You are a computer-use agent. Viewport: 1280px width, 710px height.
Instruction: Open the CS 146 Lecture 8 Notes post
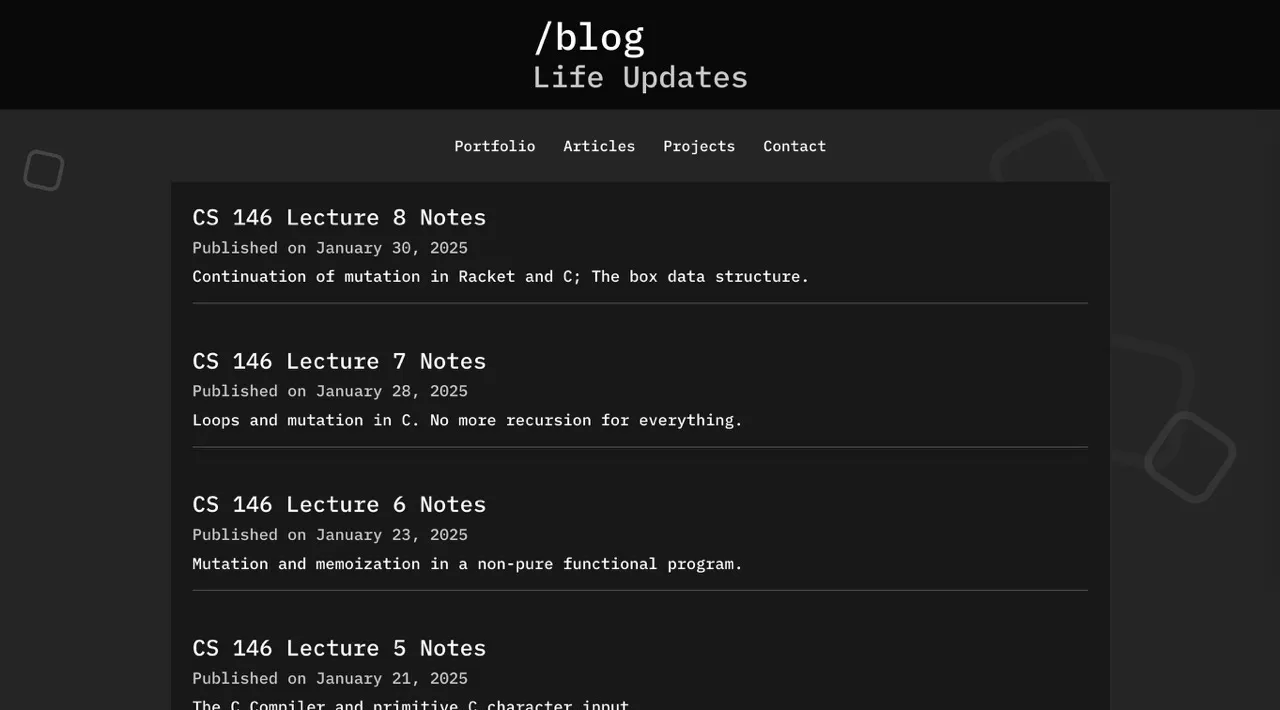[339, 217]
